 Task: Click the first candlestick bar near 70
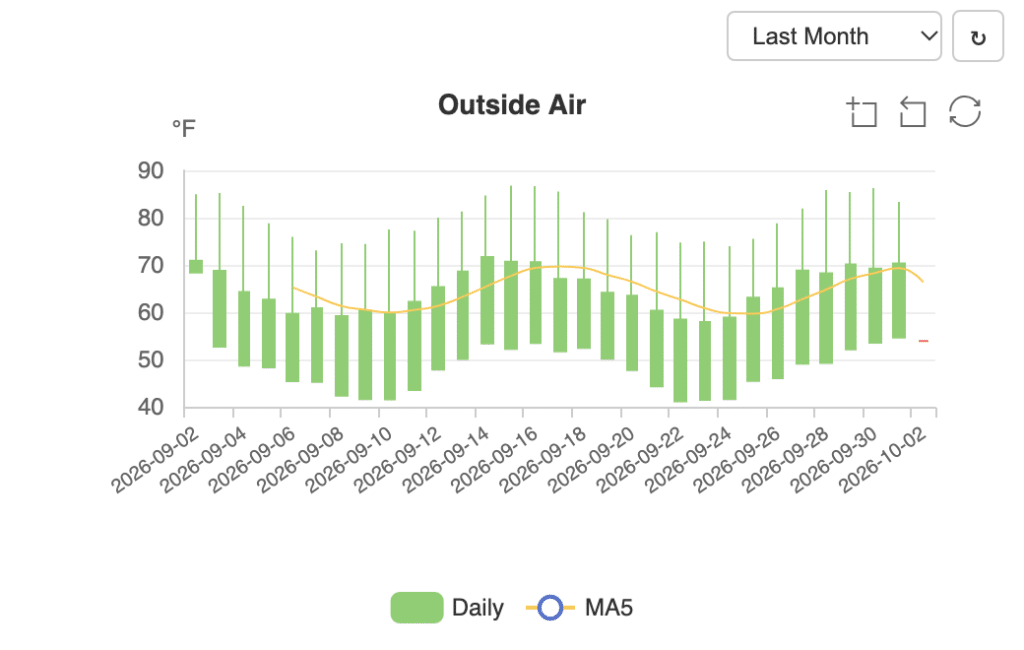click(x=196, y=267)
